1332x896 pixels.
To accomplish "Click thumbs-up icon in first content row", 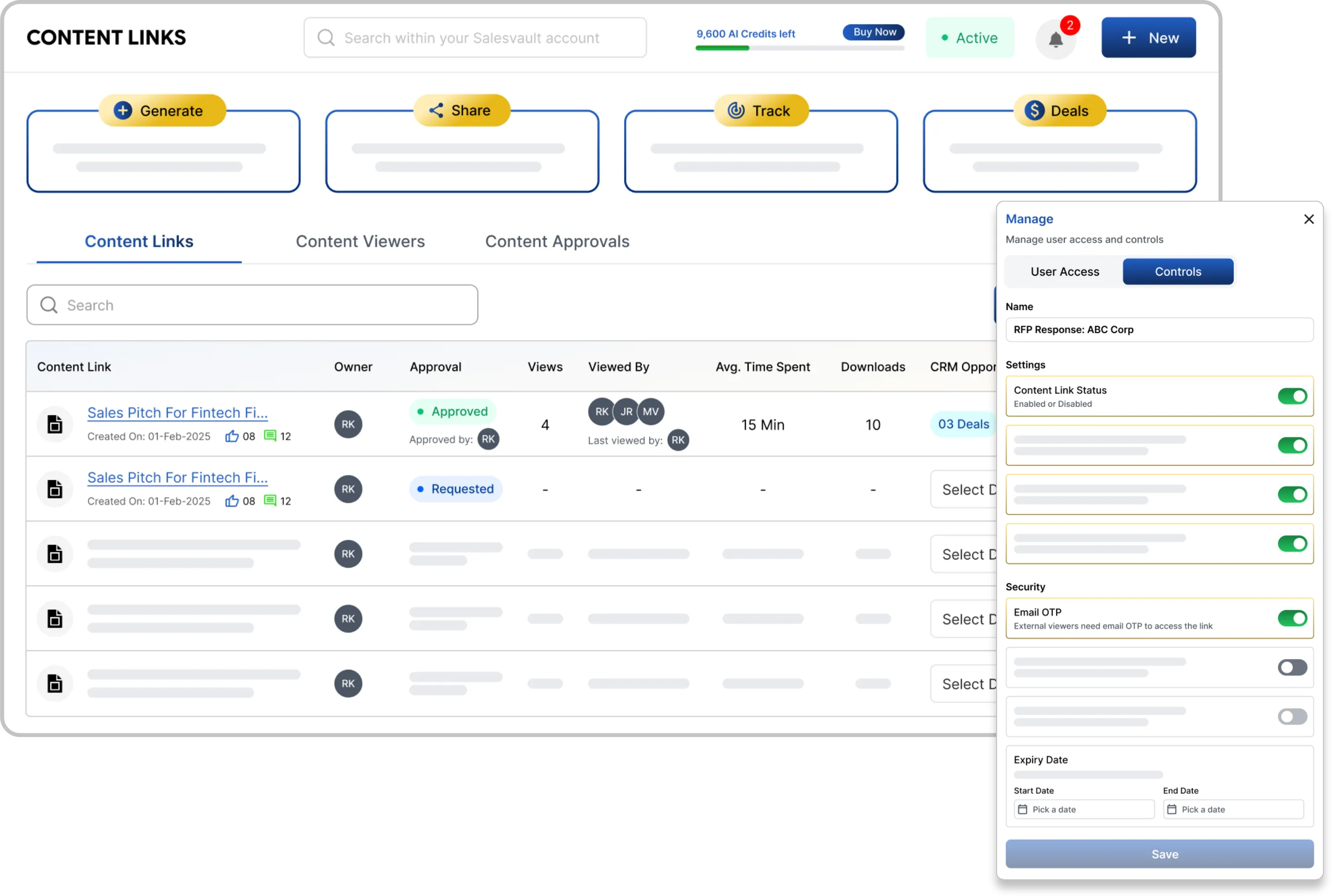I will click(x=231, y=437).
